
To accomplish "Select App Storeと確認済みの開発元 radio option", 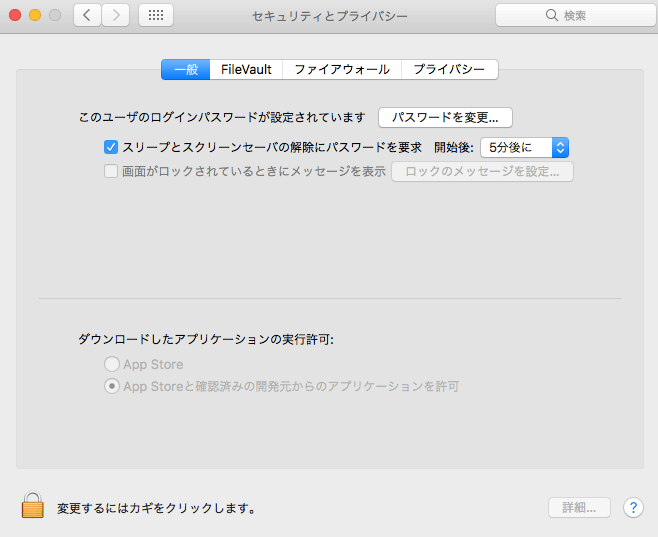I will (112, 386).
